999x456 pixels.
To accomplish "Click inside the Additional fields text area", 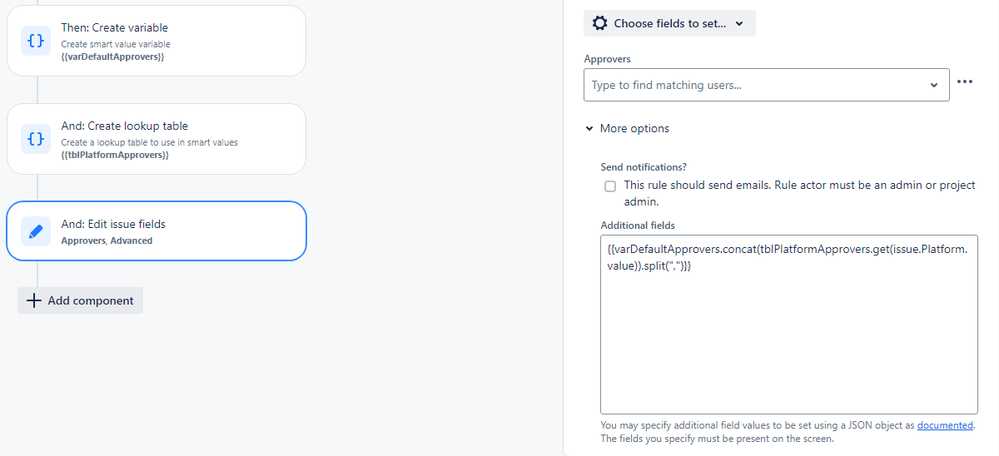I will tap(789, 325).
